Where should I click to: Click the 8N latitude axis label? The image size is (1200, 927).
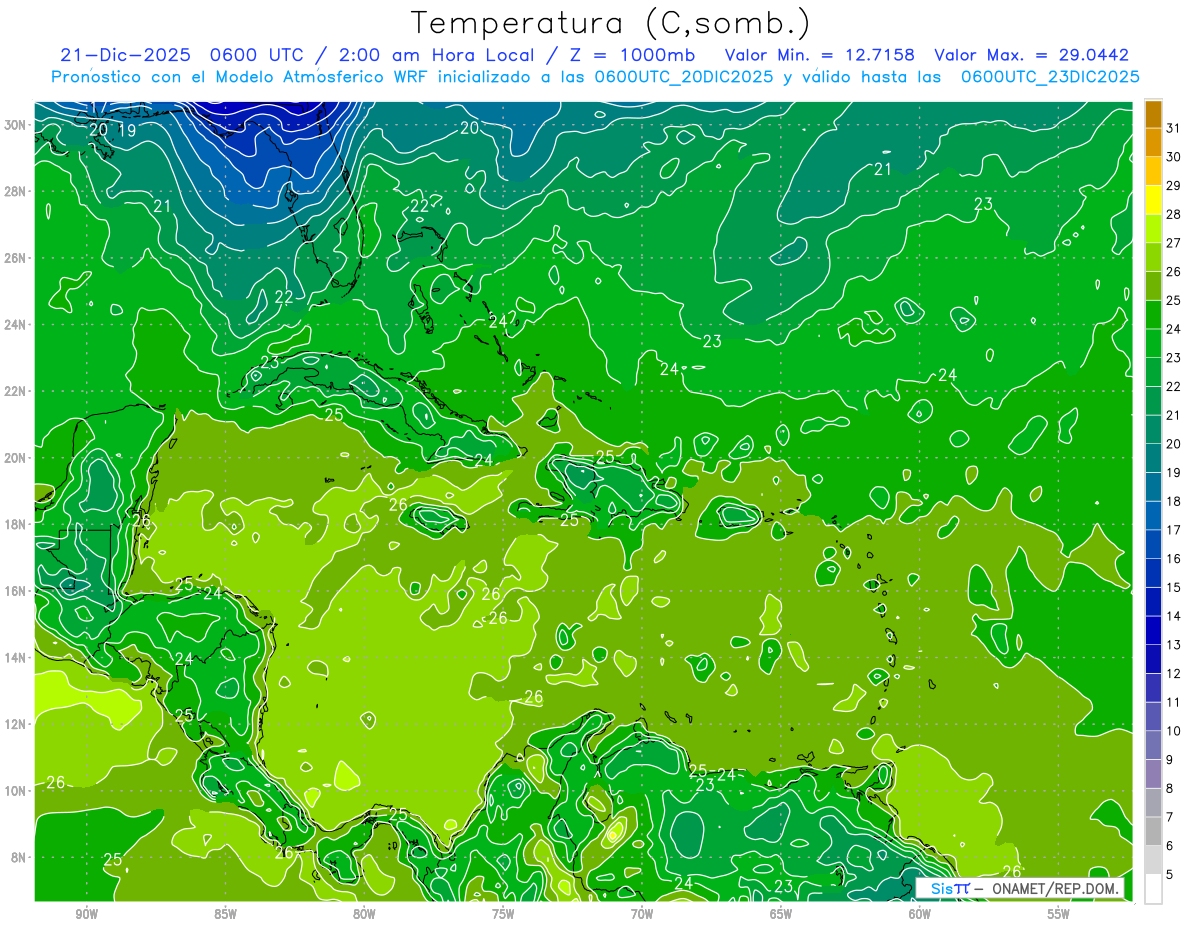click(x=20, y=857)
